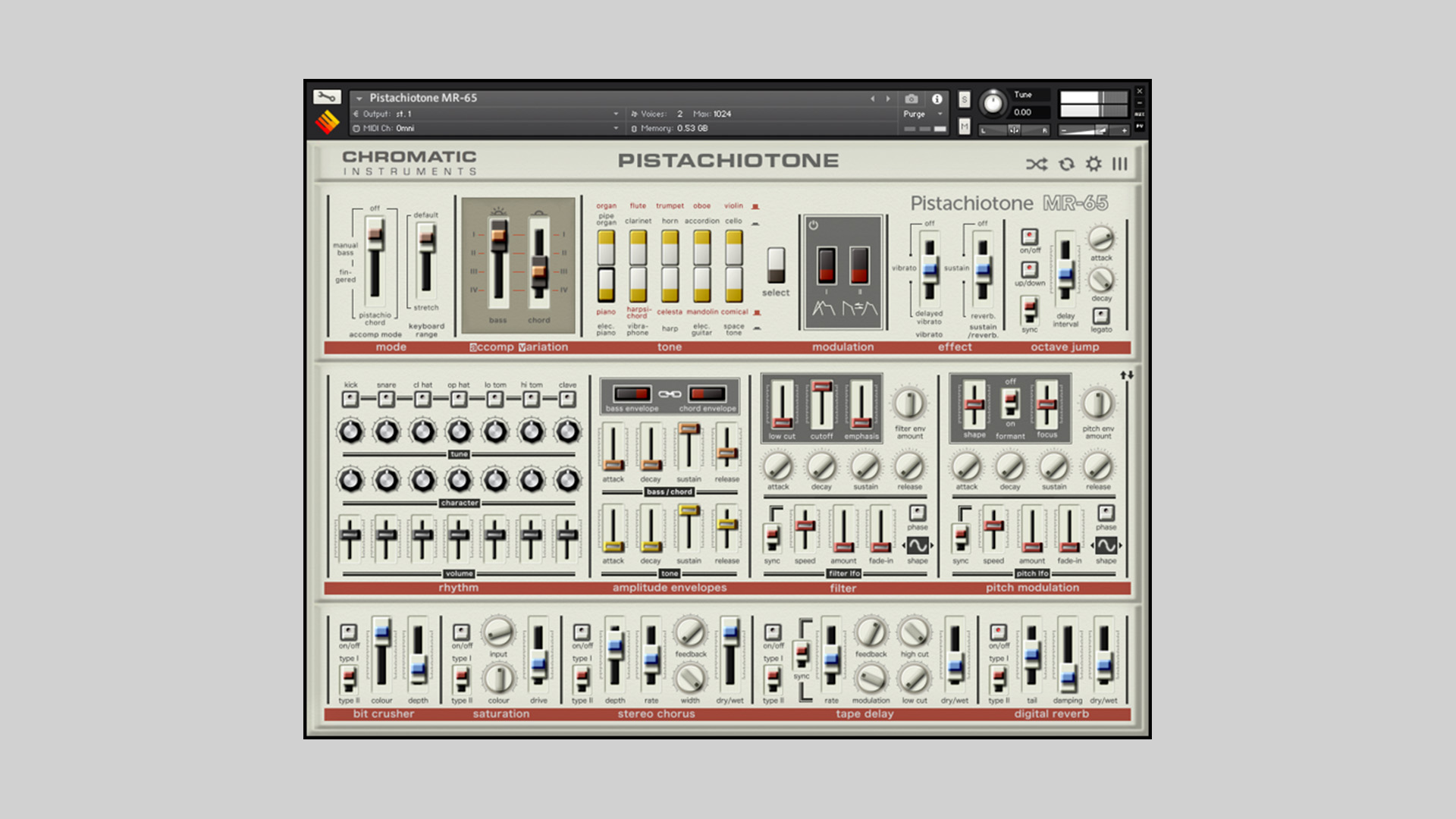The image size is (1456, 819).
Task: Open settings gear icon beside Pistachiotone title
Action: click(x=1094, y=164)
